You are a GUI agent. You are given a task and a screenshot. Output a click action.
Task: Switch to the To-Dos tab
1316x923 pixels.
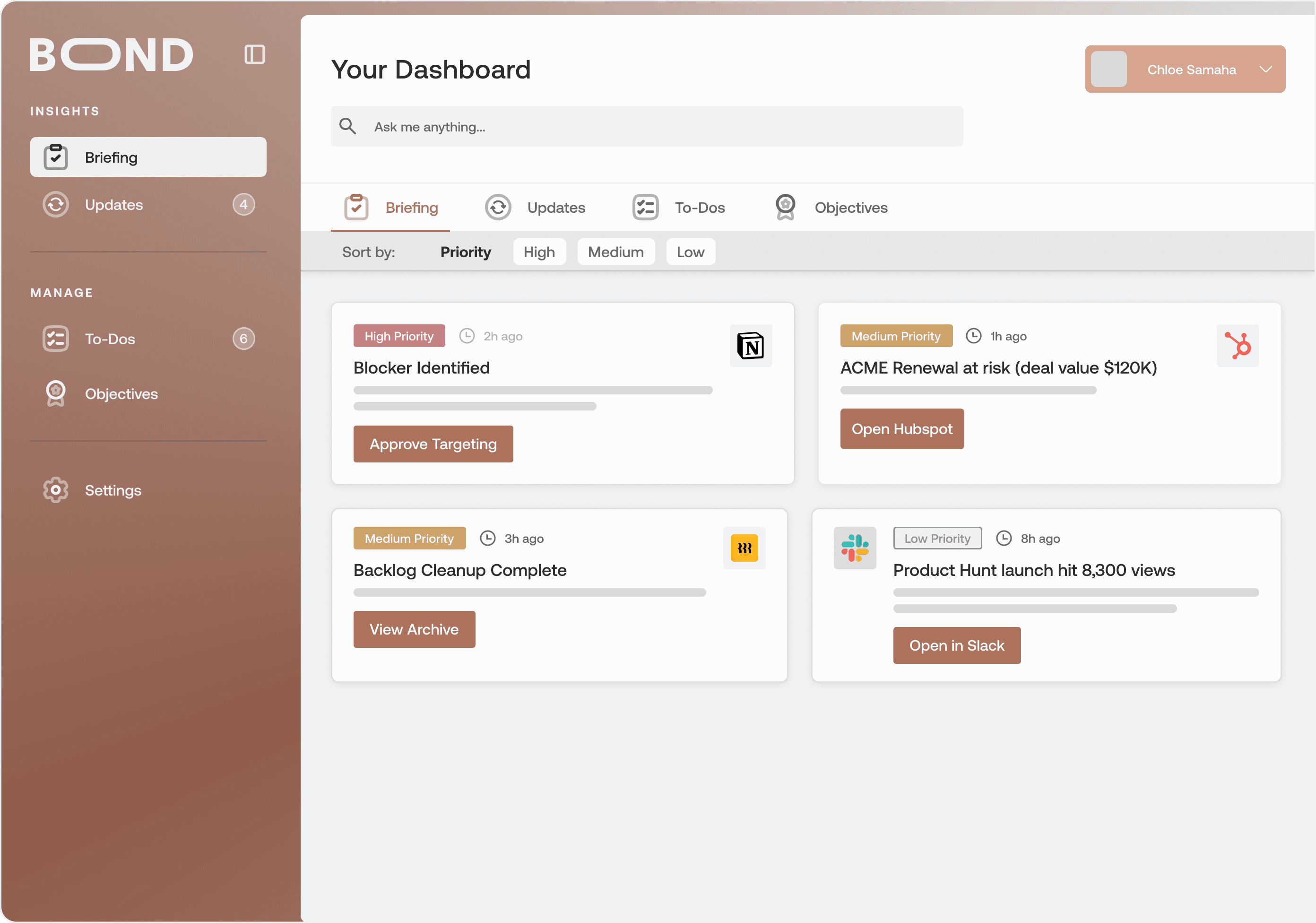pos(679,208)
